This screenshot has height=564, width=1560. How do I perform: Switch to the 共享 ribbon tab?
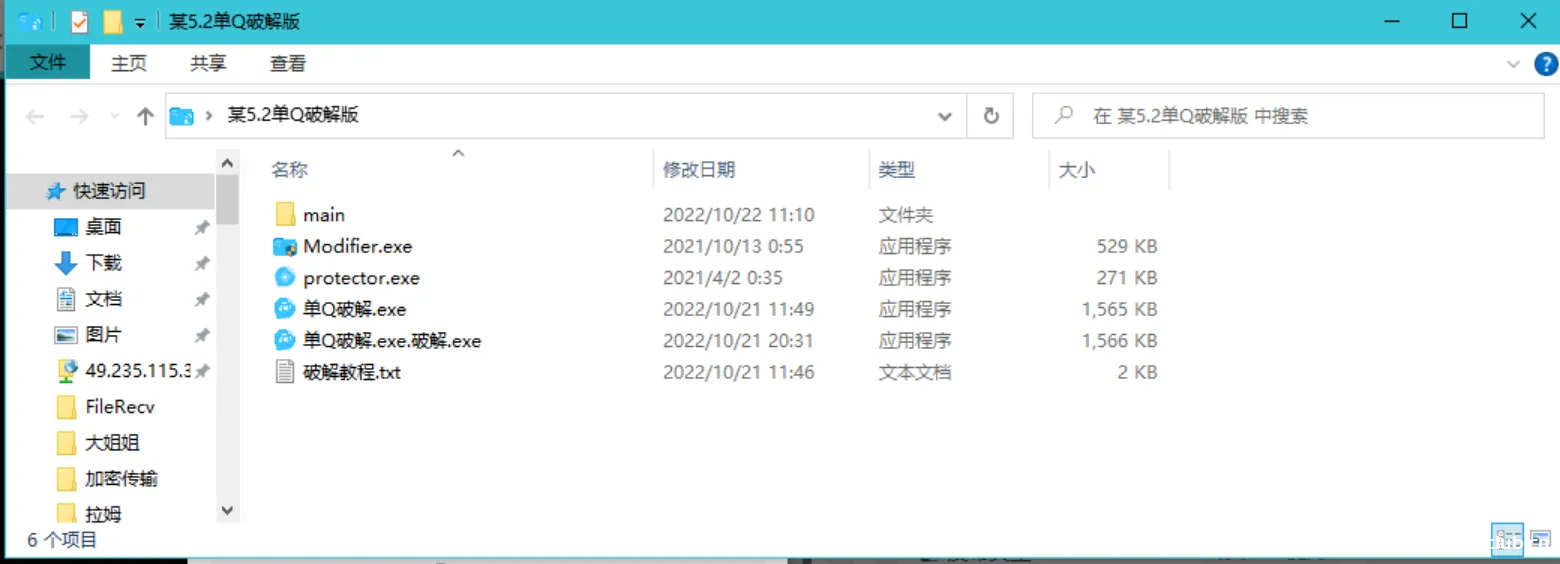[x=208, y=63]
